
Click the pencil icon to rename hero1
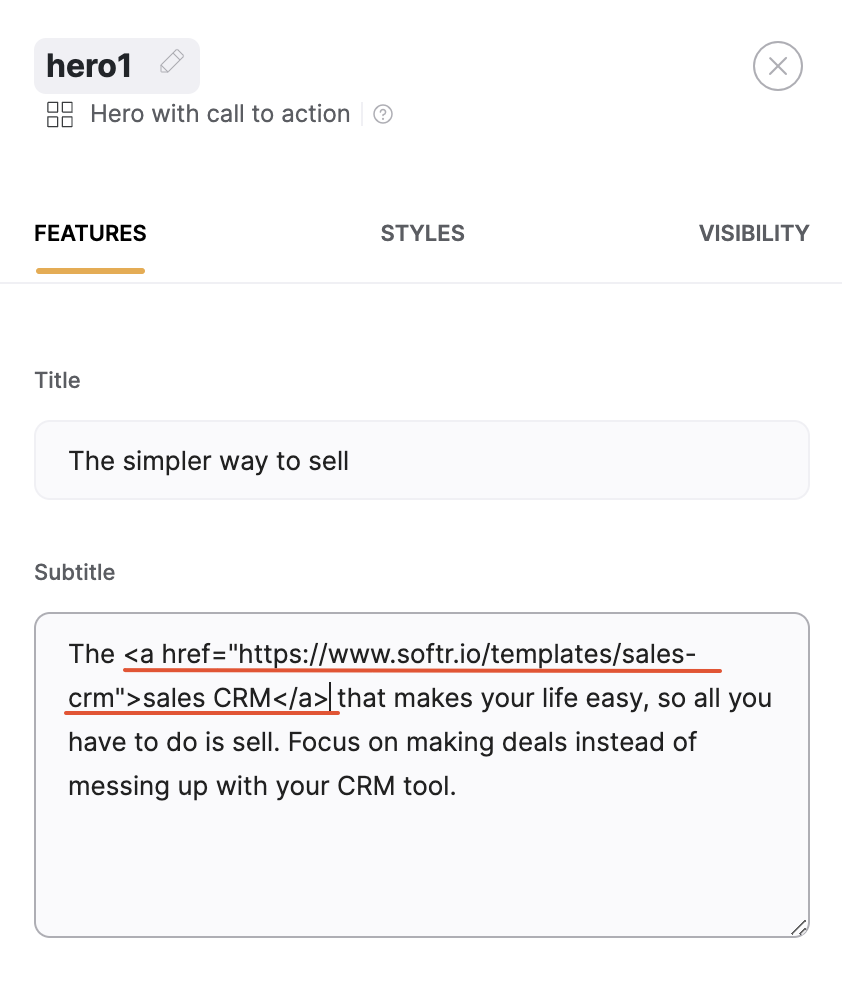coord(172,61)
